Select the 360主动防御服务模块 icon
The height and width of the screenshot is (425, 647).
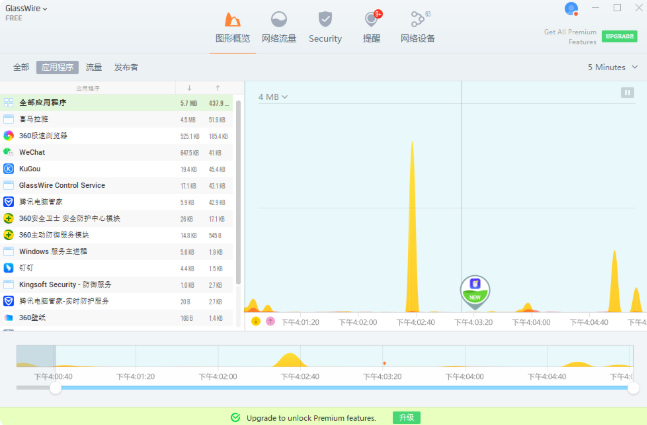[x=8, y=235]
